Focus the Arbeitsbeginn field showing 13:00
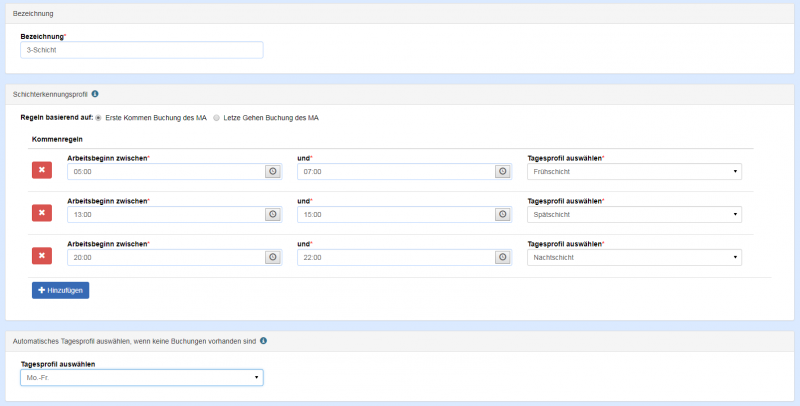 [x=166, y=215]
